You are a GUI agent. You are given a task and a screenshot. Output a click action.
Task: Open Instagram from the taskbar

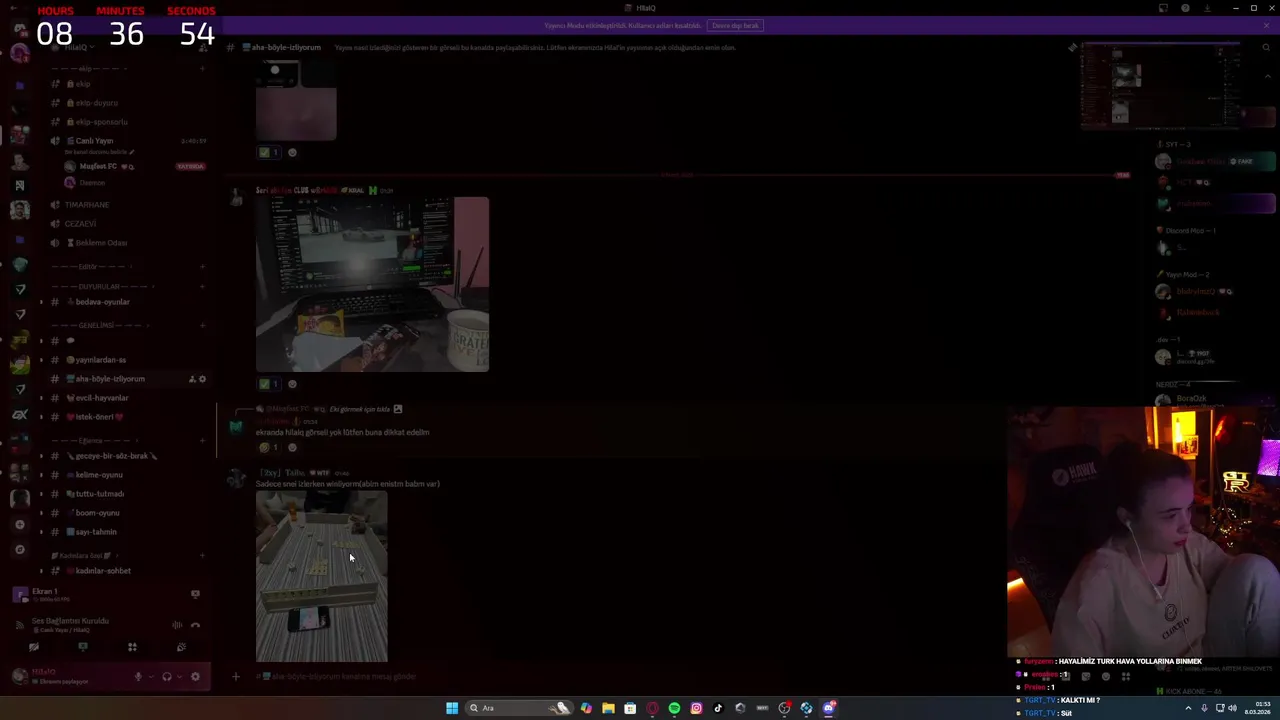696,708
